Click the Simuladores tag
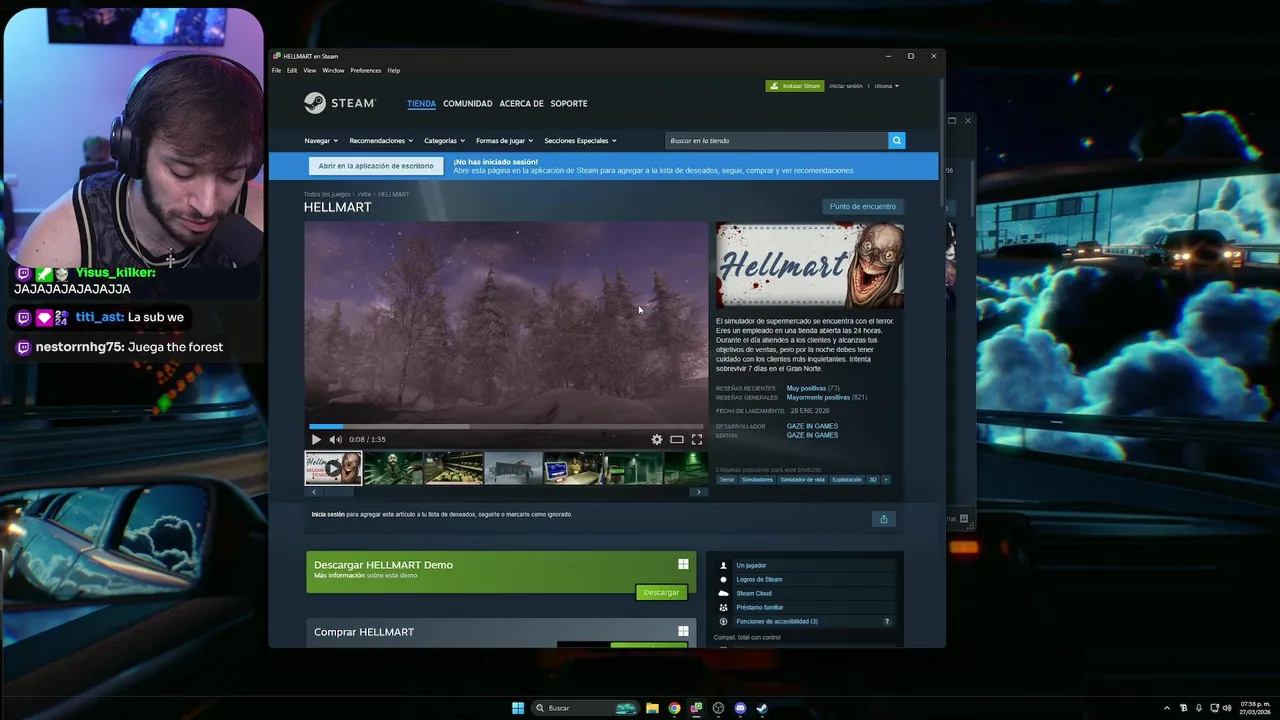The image size is (1280, 720). point(757,480)
